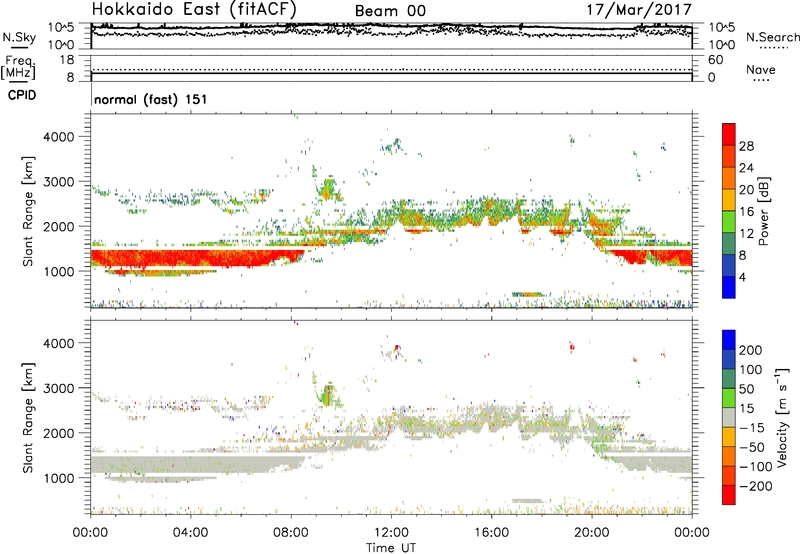Click the '18' frequency axis tick
The width and height of the screenshot is (800, 554).
(x=67, y=60)
